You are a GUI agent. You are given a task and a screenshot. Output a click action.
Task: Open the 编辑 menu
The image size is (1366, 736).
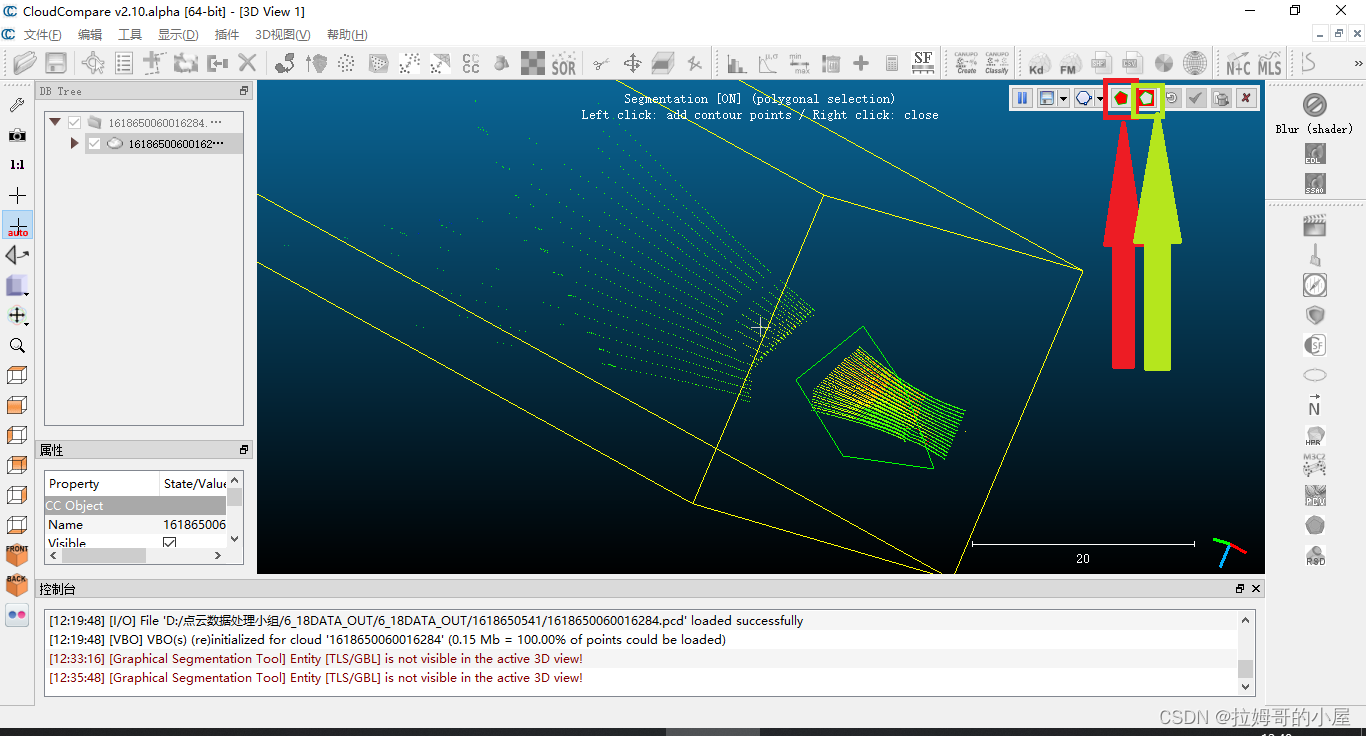tap(90, 35)
